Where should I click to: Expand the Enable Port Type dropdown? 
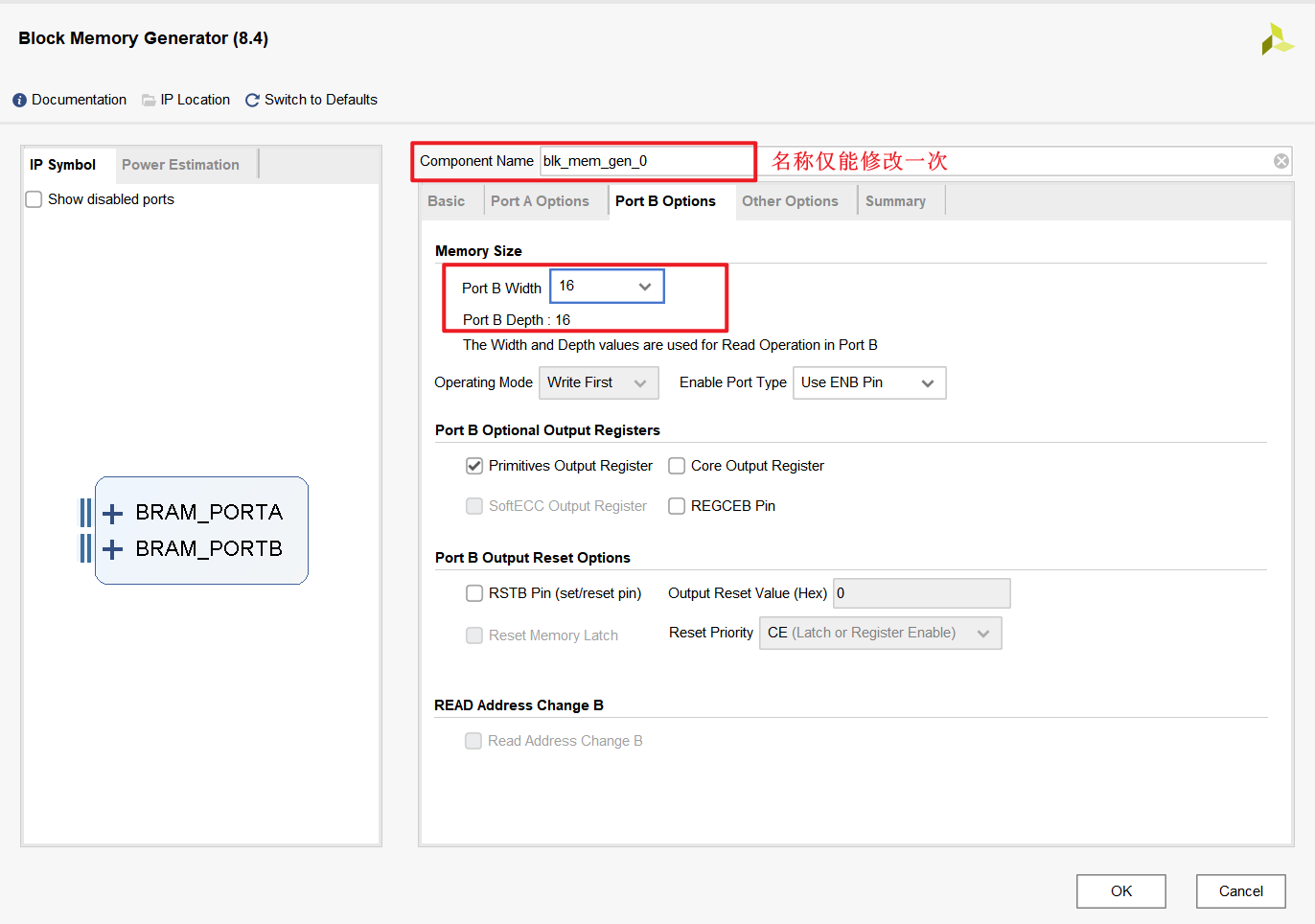click(x=868, y=382)
